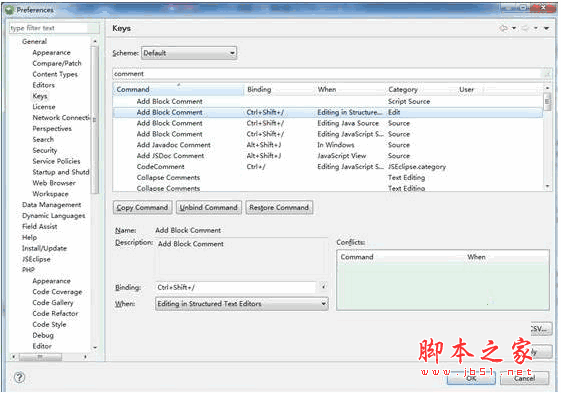
Task: Select the Dynamic Languages node
Action: (x=54, y=216)
